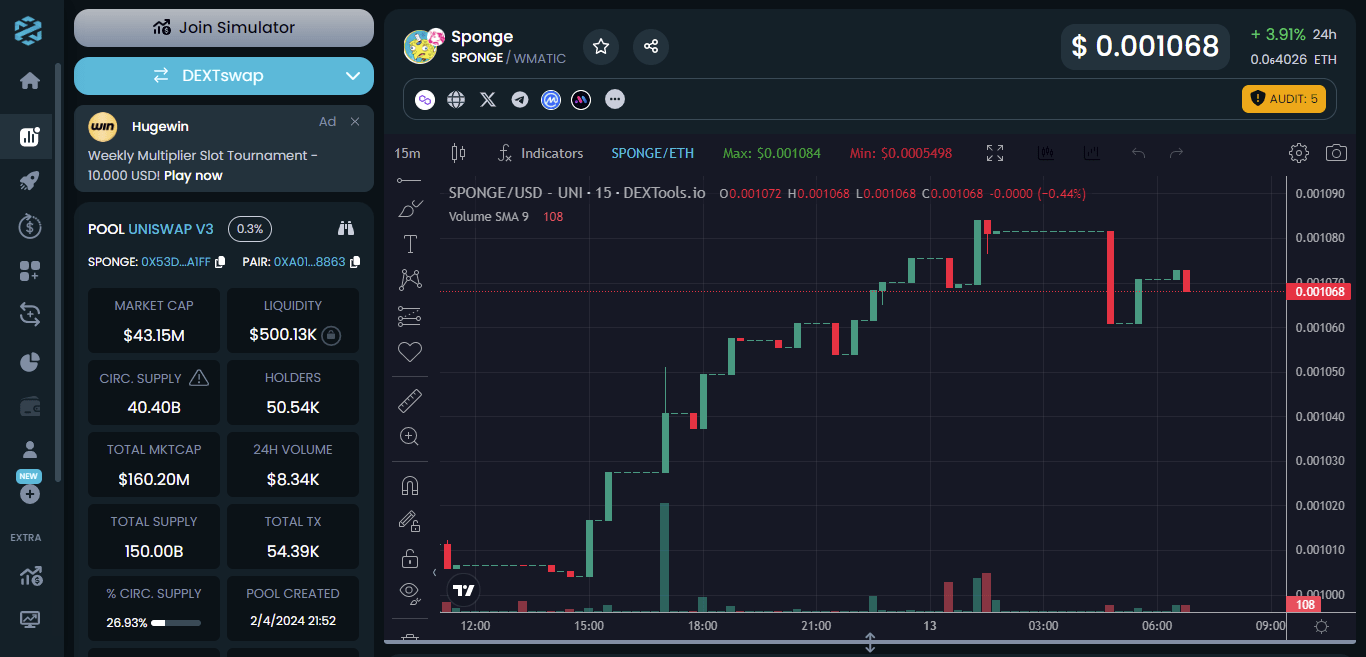Open the wallet sidebar icon

pos(30,407)
